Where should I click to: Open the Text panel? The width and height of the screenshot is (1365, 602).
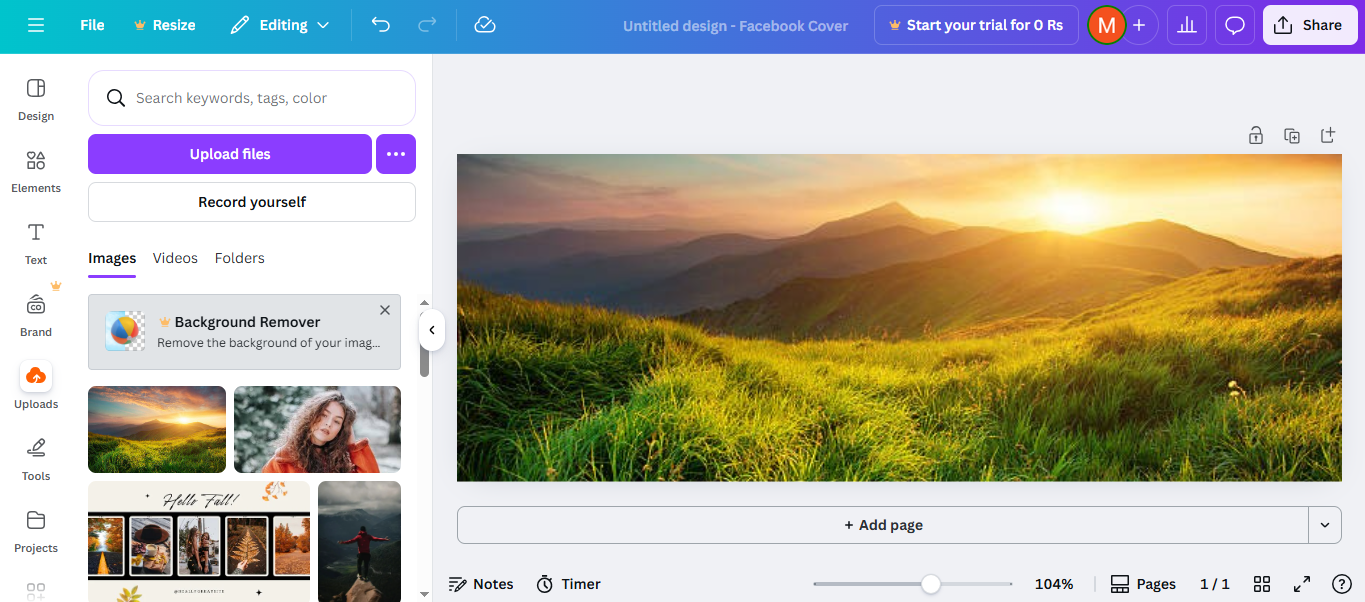coord(35,244)
